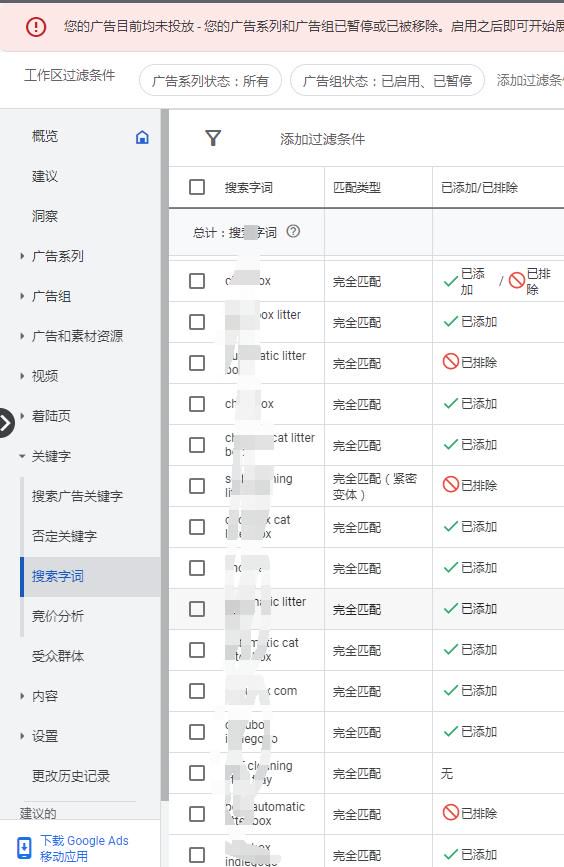
Task: Tick the select-all checkbox in the 搜索字词 header
Action: point(197,187)
